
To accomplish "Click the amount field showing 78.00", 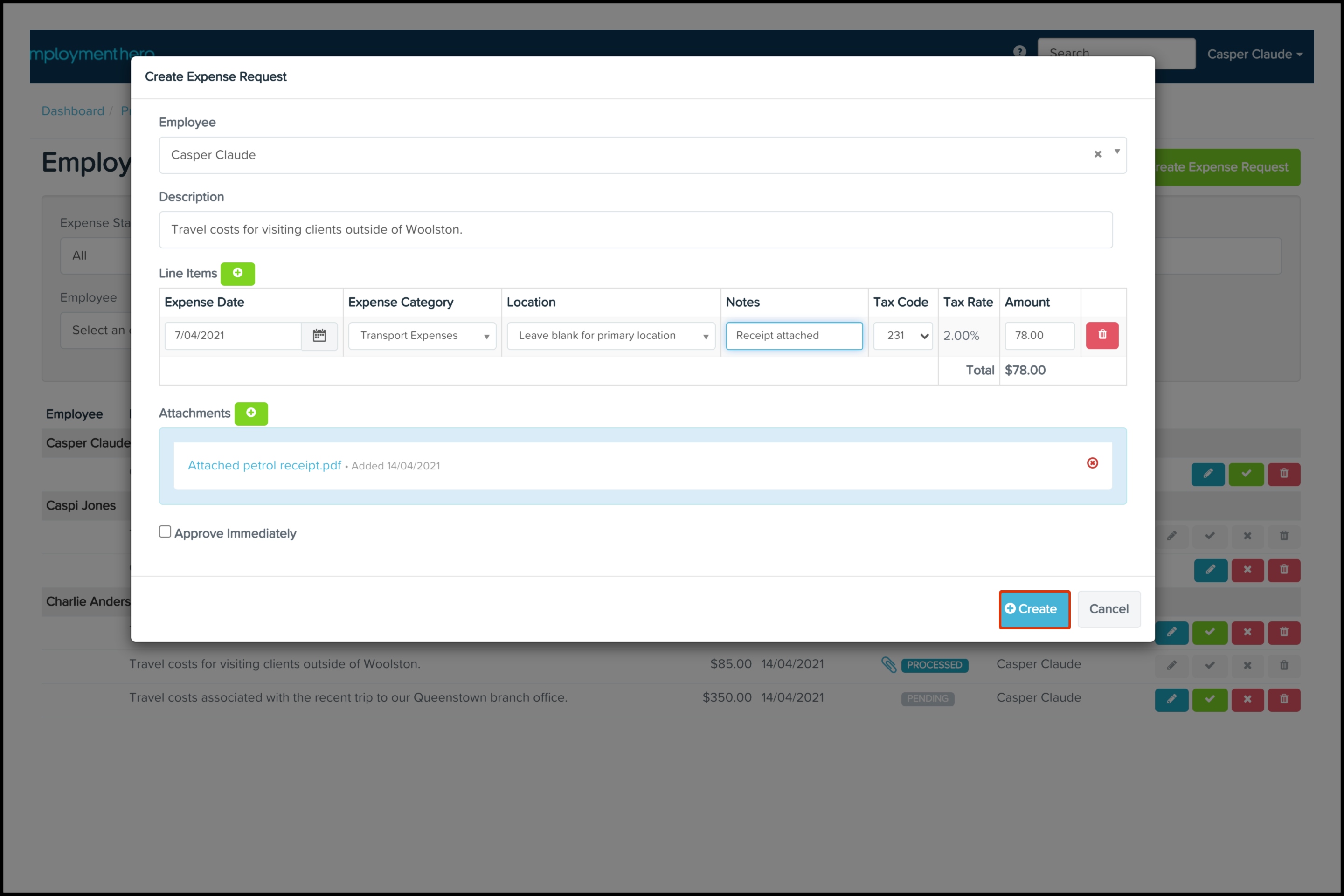I will [x=1039, y=336].
